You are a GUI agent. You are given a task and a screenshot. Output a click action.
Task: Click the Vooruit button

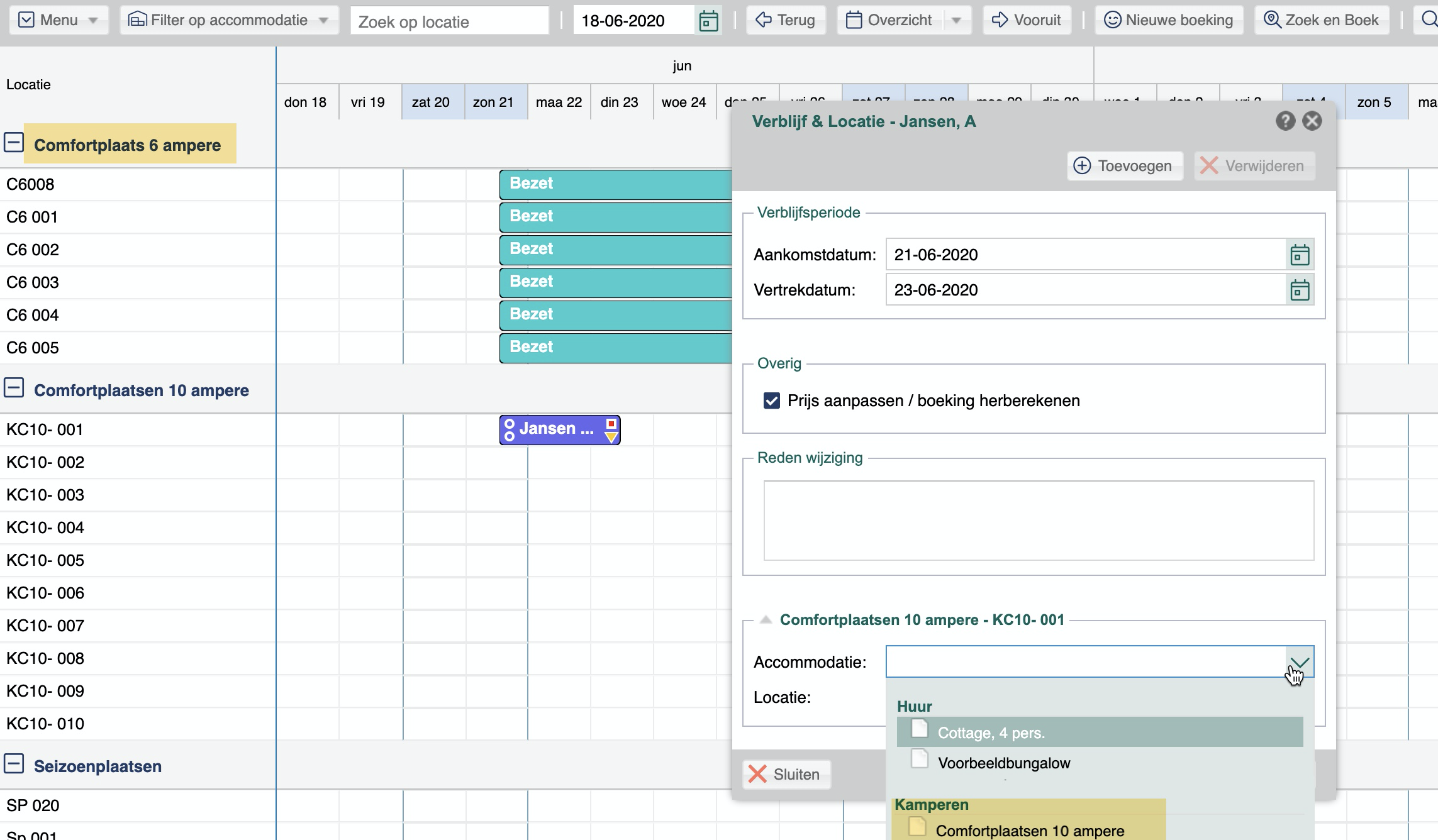pyautogui.click(x=1027, y=20)
